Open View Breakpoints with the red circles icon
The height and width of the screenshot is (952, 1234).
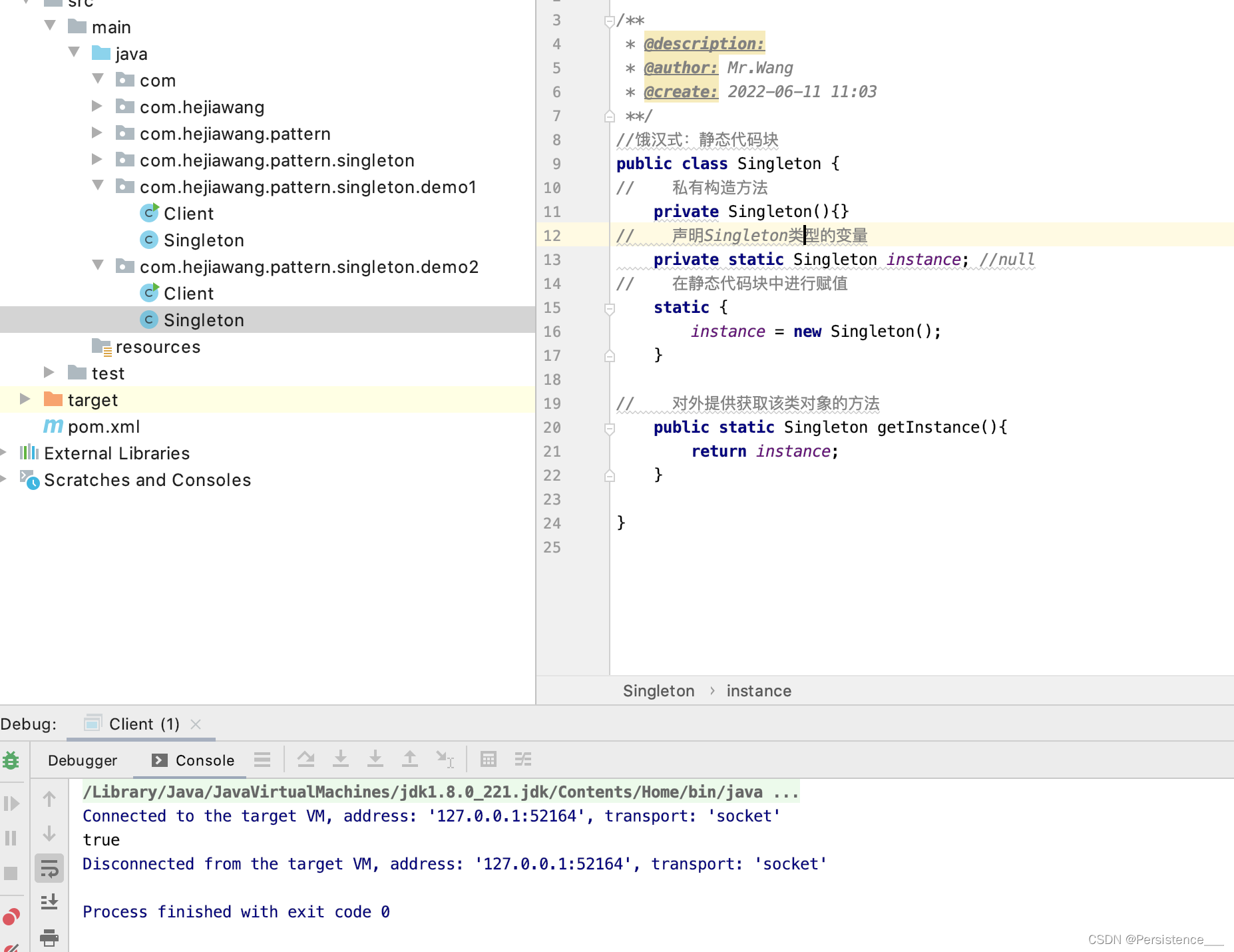pos(11,917)
